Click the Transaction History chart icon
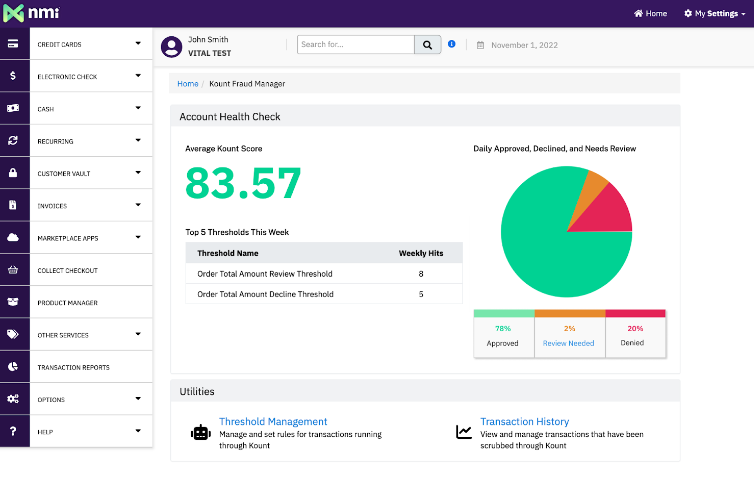The height and width of the screenshot is (482, 754). (x=464, y=431)
